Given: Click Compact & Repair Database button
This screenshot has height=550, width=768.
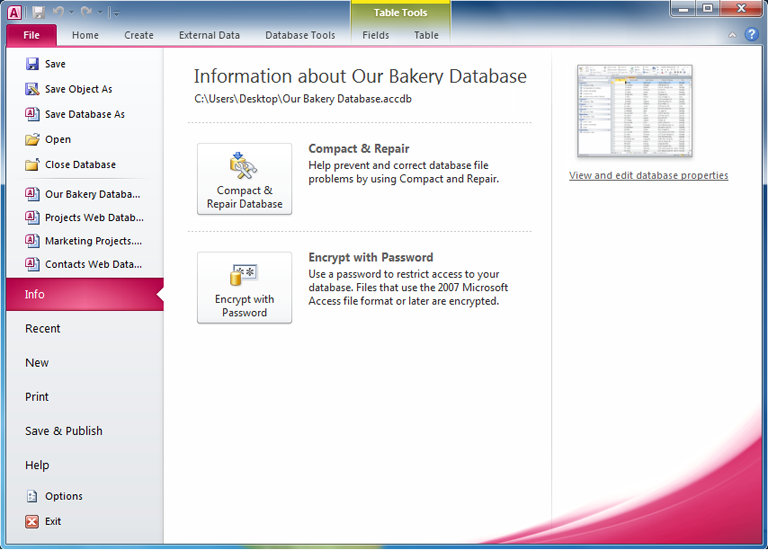Looking at the screenshot, I should click(244, 179).
